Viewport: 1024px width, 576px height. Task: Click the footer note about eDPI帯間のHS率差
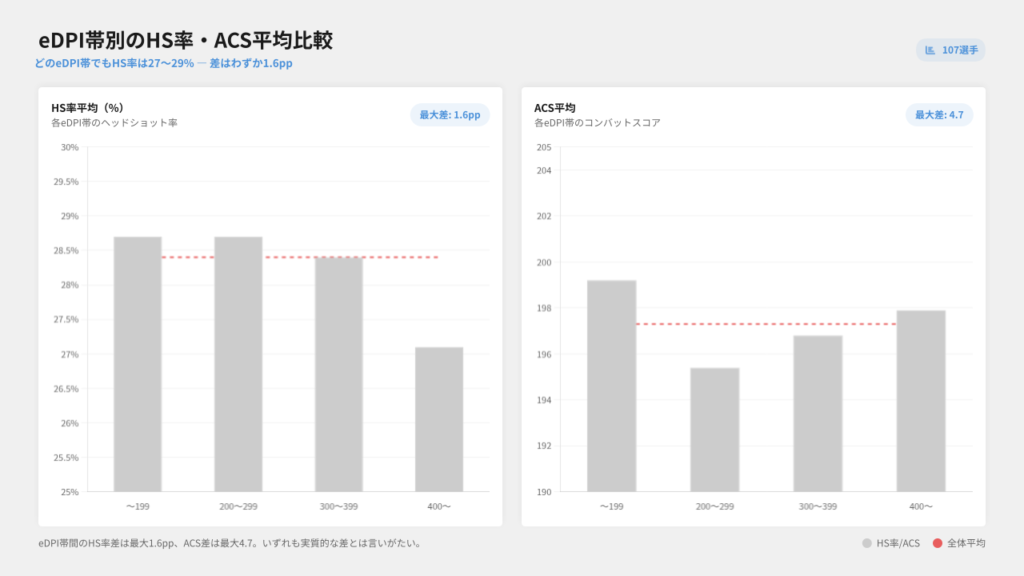click(229, 544)
